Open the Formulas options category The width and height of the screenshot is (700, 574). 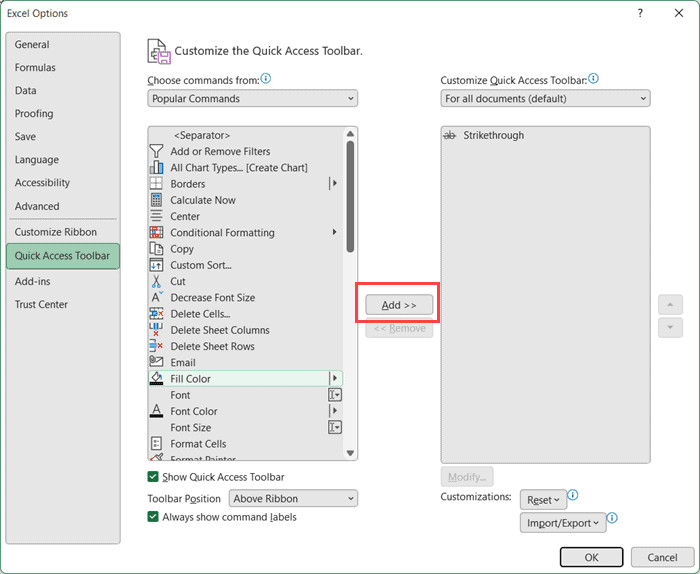35,68
